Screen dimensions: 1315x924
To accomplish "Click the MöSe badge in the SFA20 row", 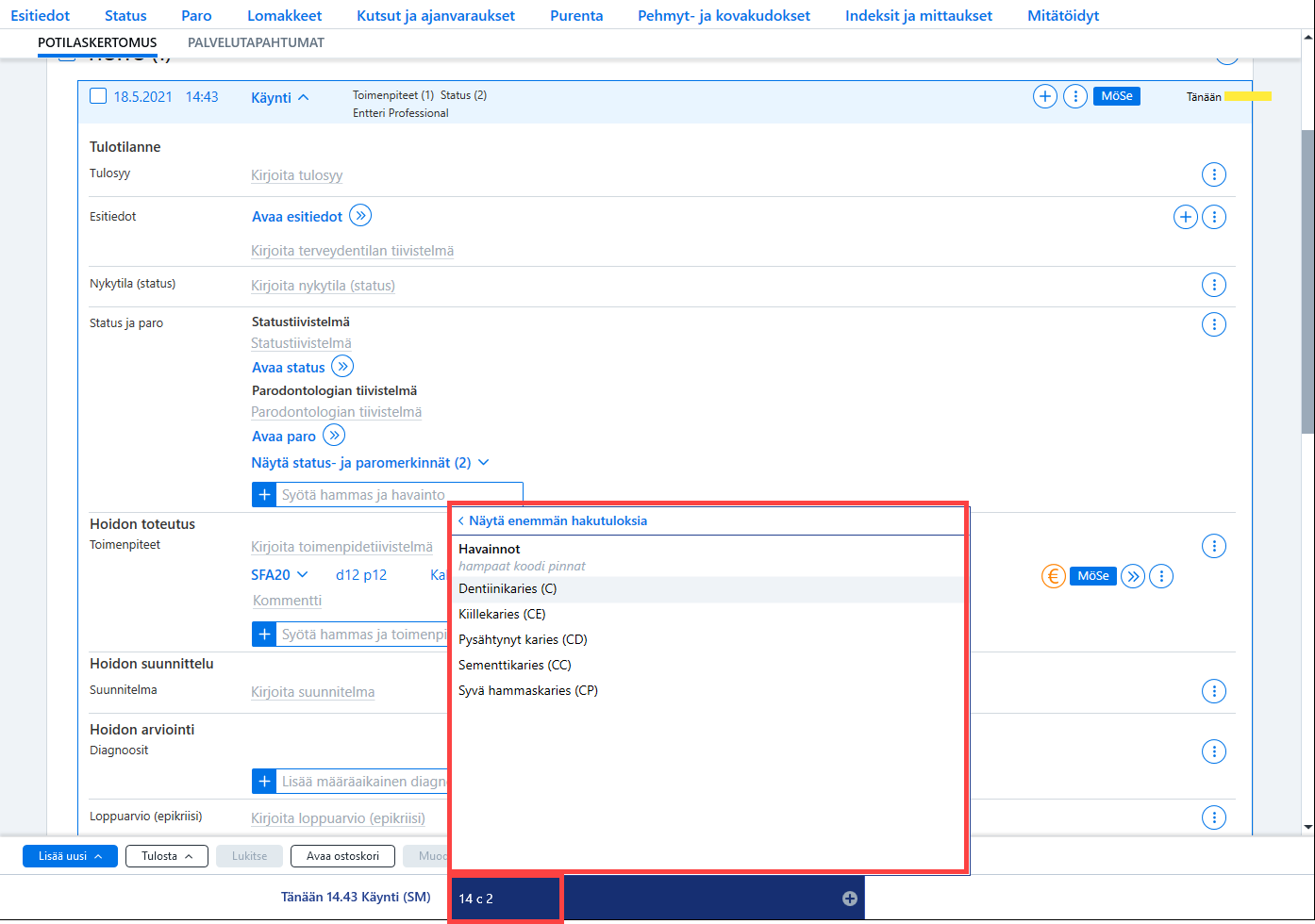I will click(1093, 576).
